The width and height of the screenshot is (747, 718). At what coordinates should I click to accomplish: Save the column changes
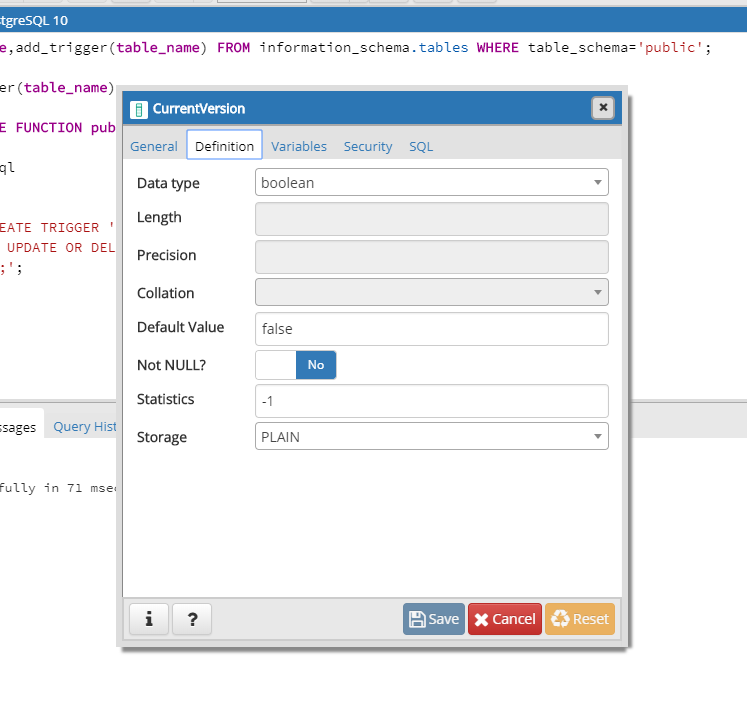(434, 619)
